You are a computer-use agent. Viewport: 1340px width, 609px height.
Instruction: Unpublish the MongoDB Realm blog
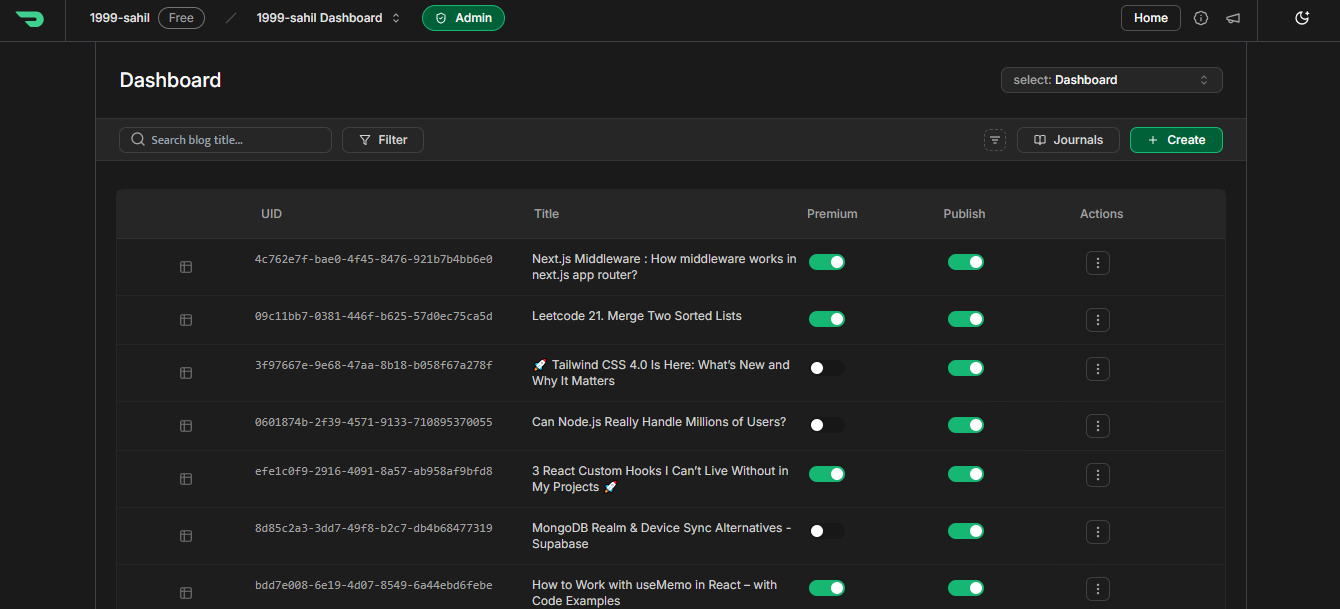[x=966, y=531]
